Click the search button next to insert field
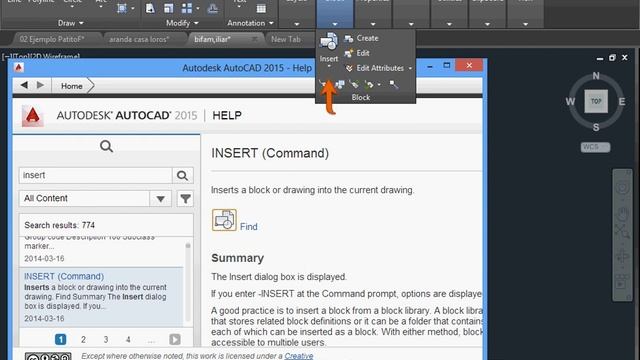640x360 pixels. pyautogui.click(x=182, y=176)
